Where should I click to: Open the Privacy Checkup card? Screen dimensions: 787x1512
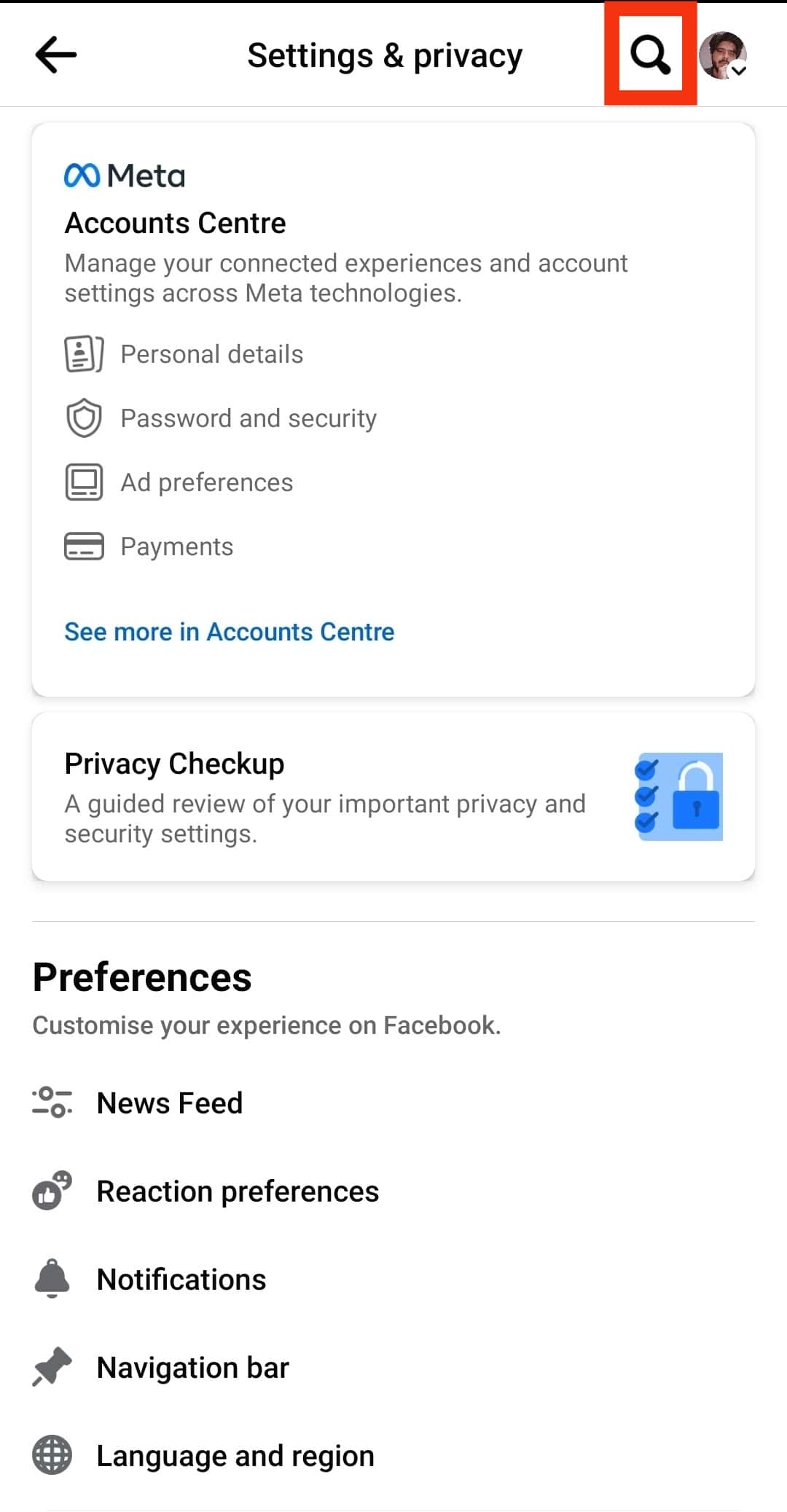click(x=393, y=796)
